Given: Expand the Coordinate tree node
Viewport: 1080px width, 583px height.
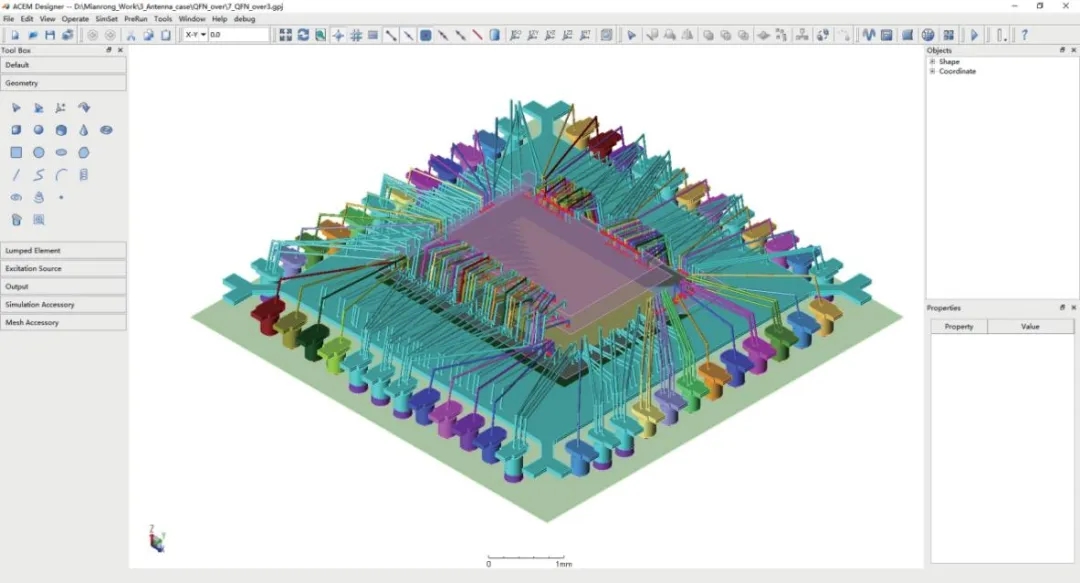Looking at the screenshot, I should tap(932, 71).
